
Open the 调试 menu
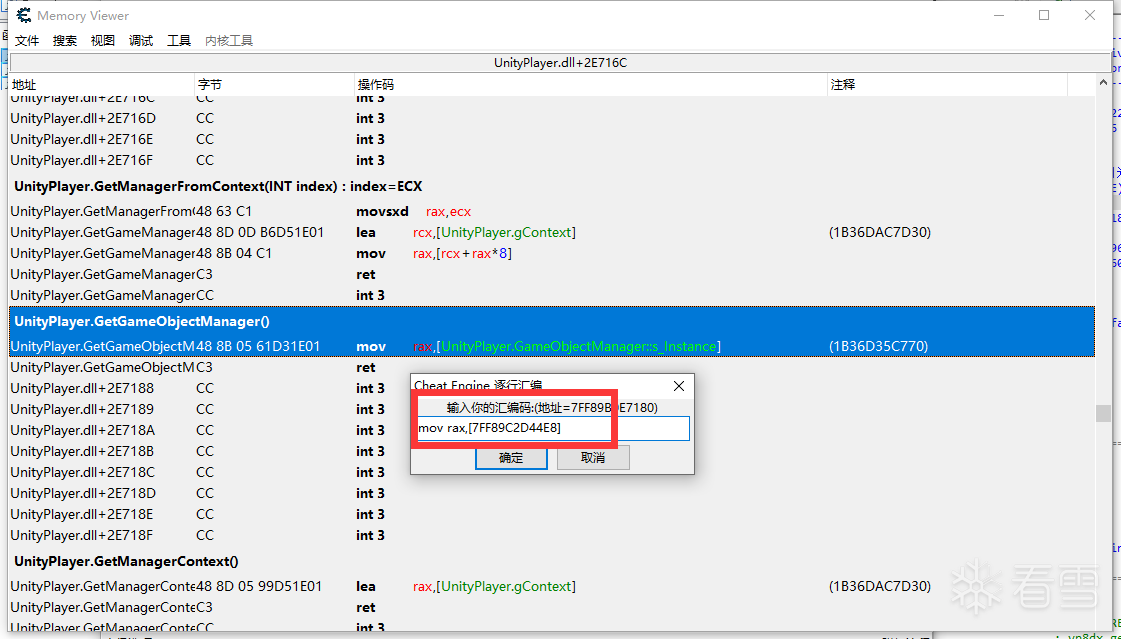141,41
